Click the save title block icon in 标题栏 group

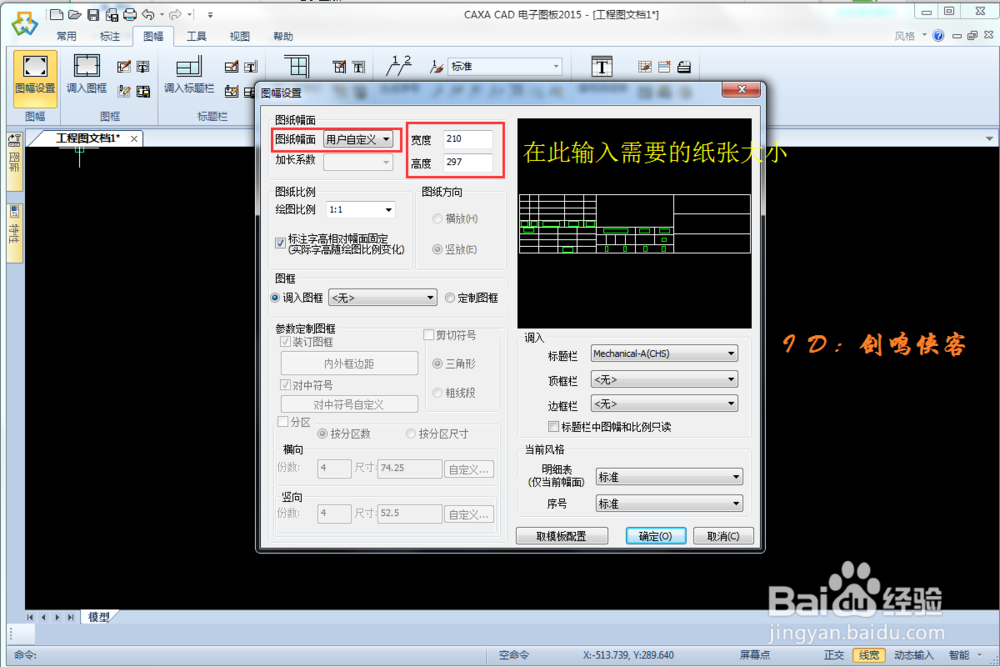point(251,66)
